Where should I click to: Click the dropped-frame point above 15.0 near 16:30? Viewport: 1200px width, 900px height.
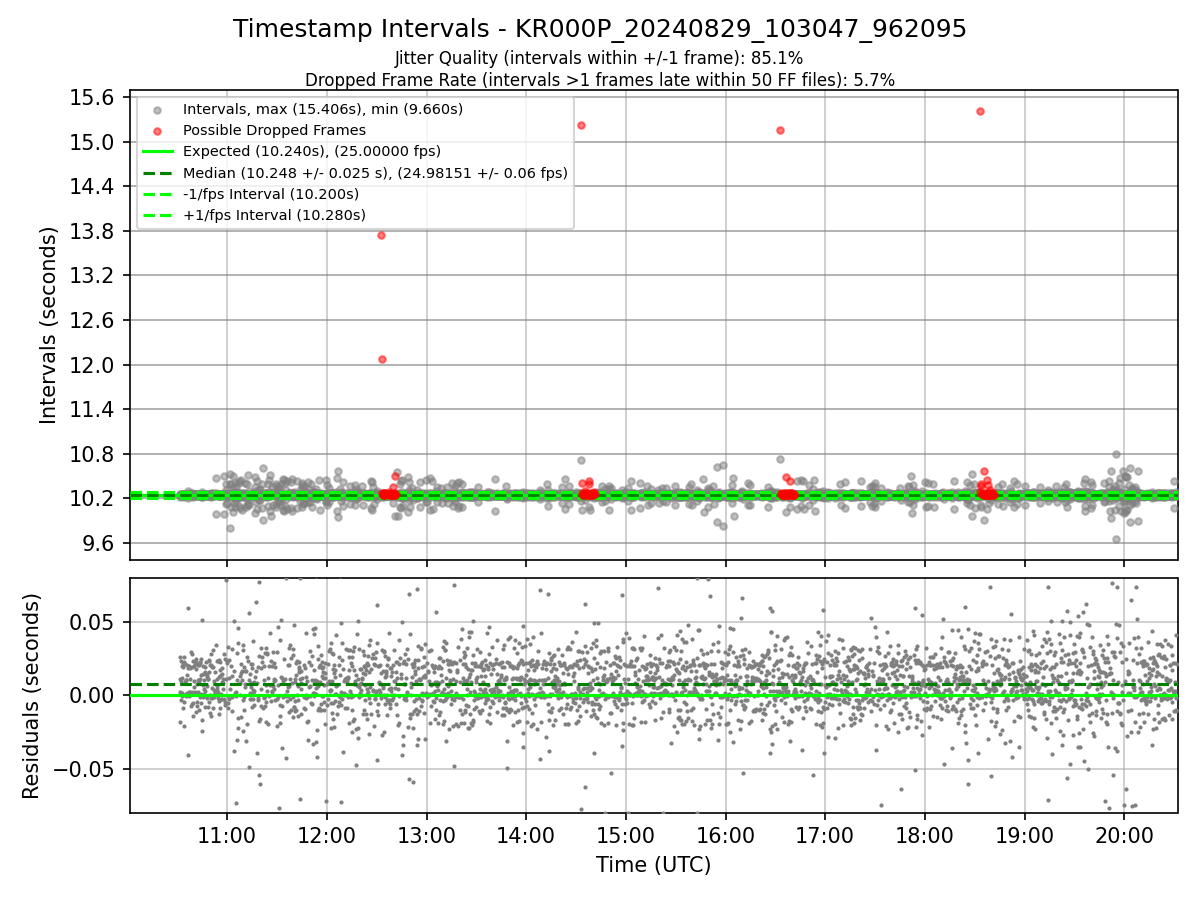click(x=780, y=130)
